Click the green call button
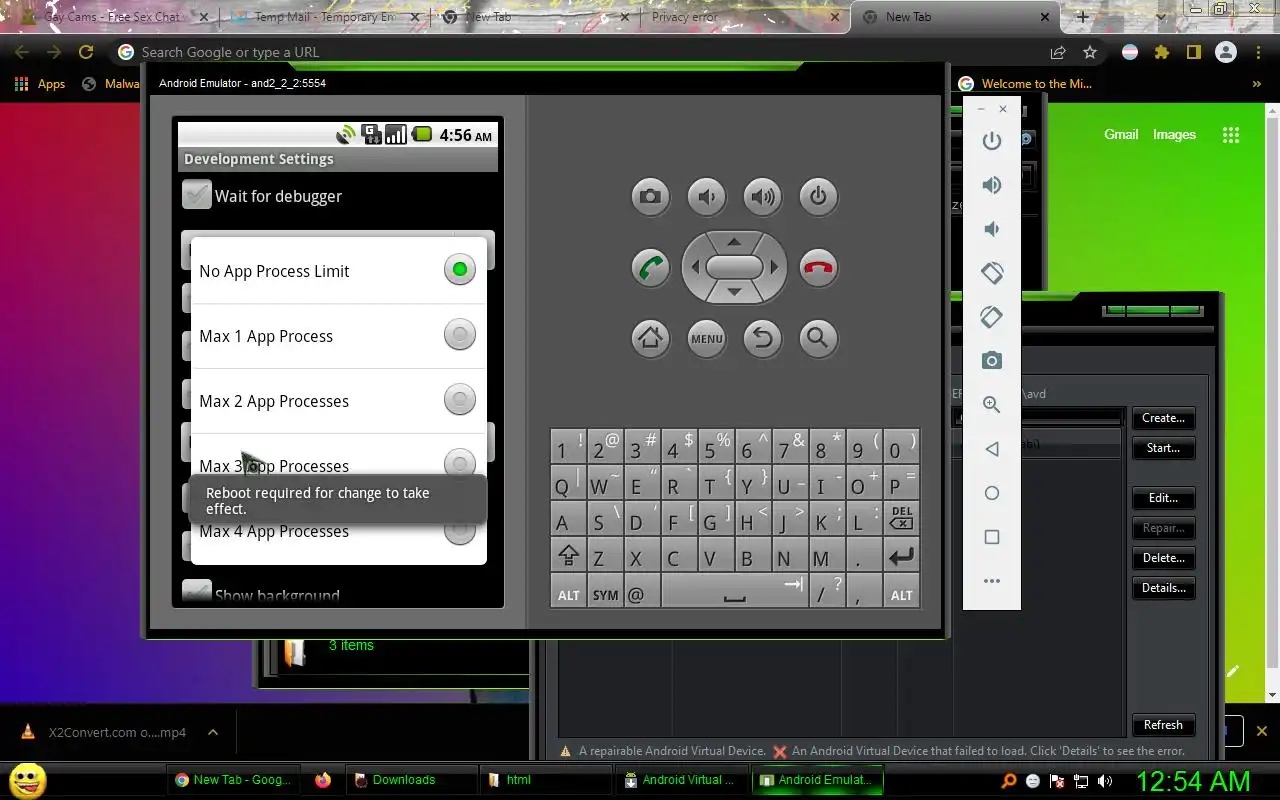1280x800 pixels. coord(650,268)
